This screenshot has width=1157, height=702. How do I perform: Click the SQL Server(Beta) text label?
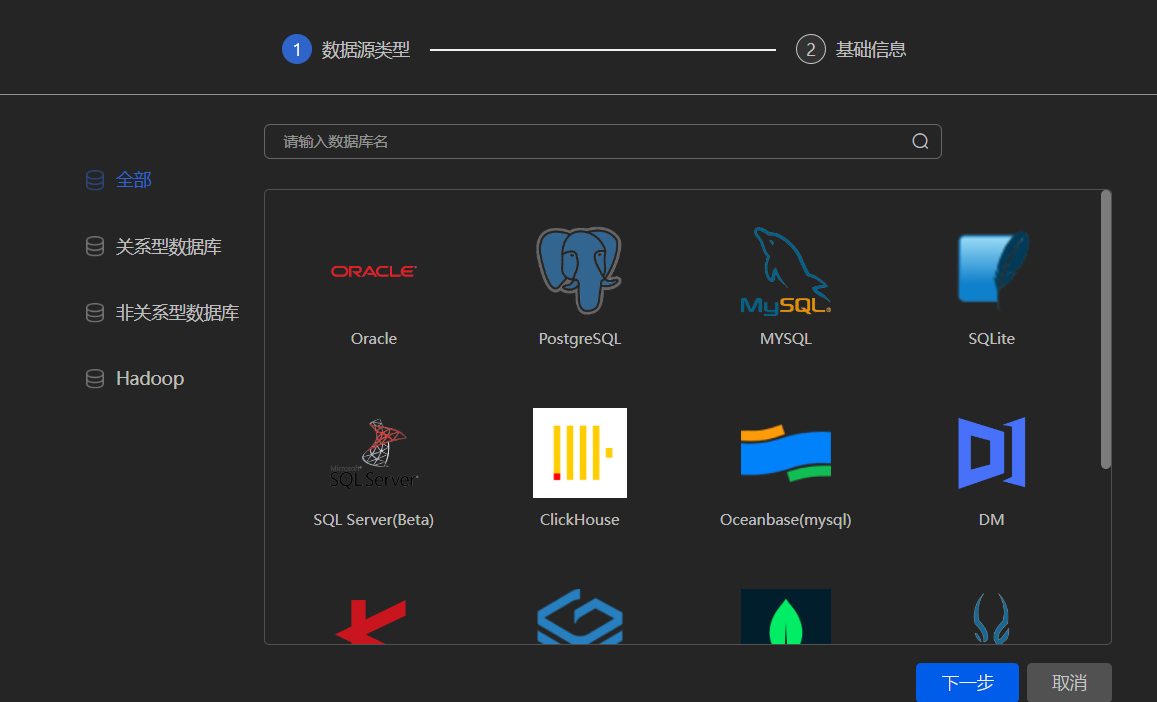pos(373,520)
